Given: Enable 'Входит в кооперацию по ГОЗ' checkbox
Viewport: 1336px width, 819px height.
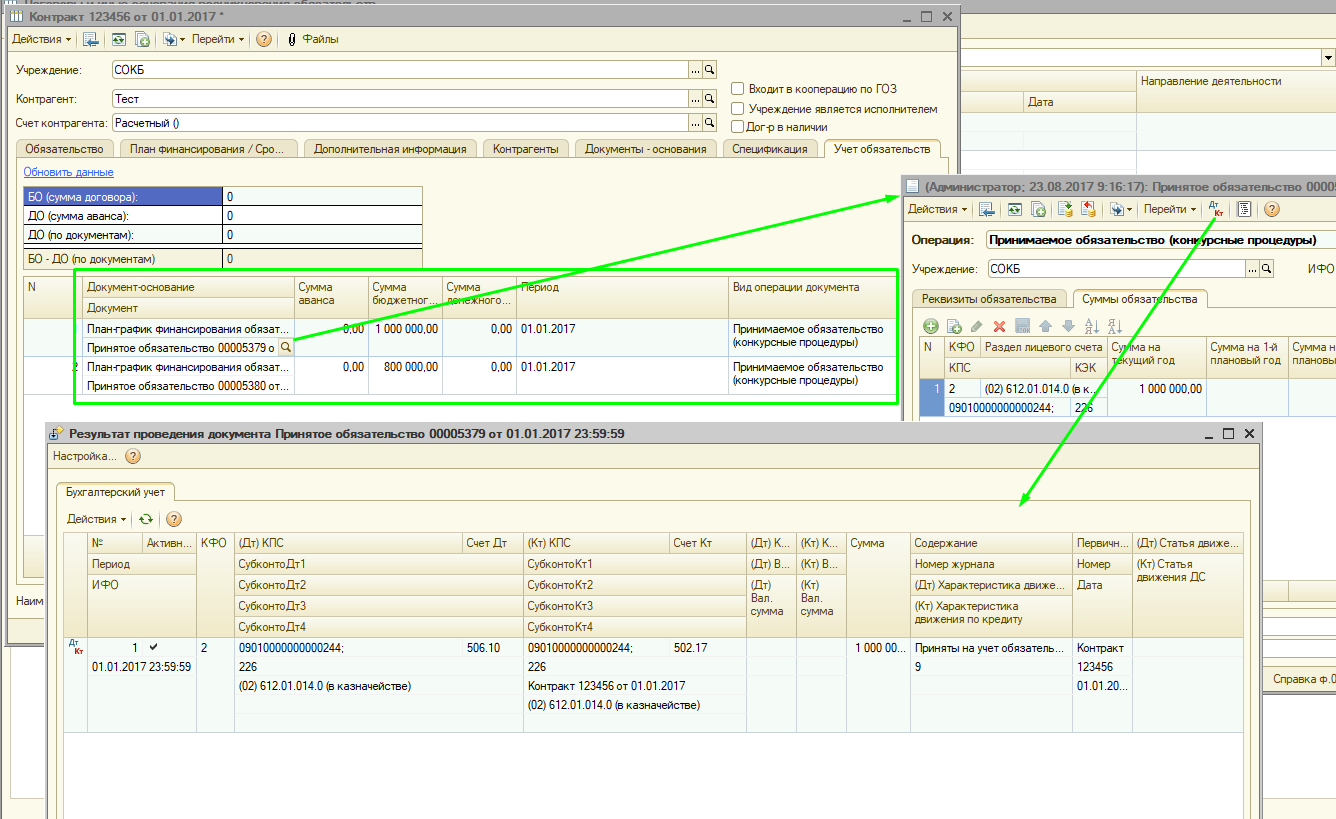Looking at the screenshot, I should click(x=738, y=89).
